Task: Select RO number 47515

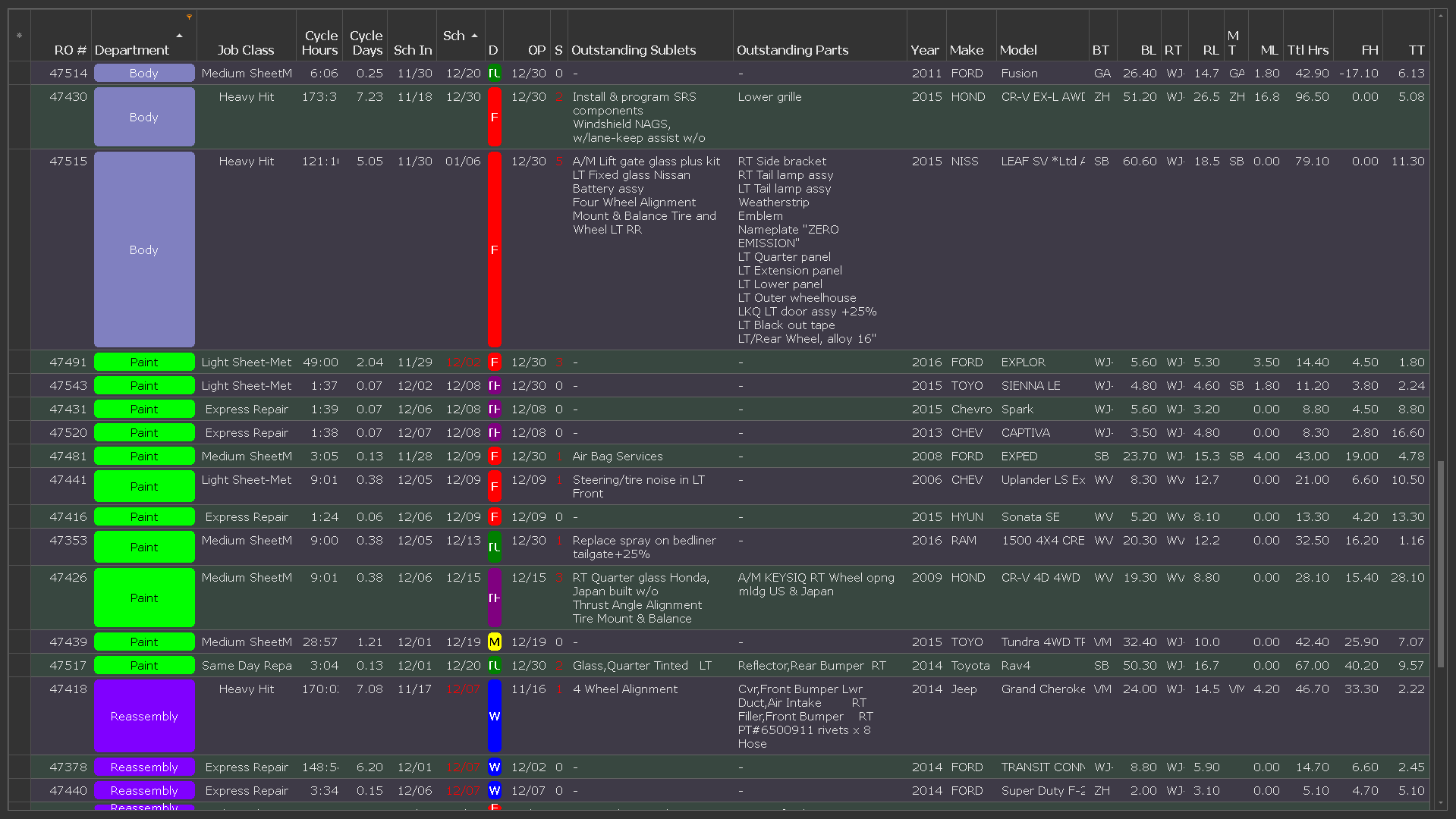Action: [68, 162]
